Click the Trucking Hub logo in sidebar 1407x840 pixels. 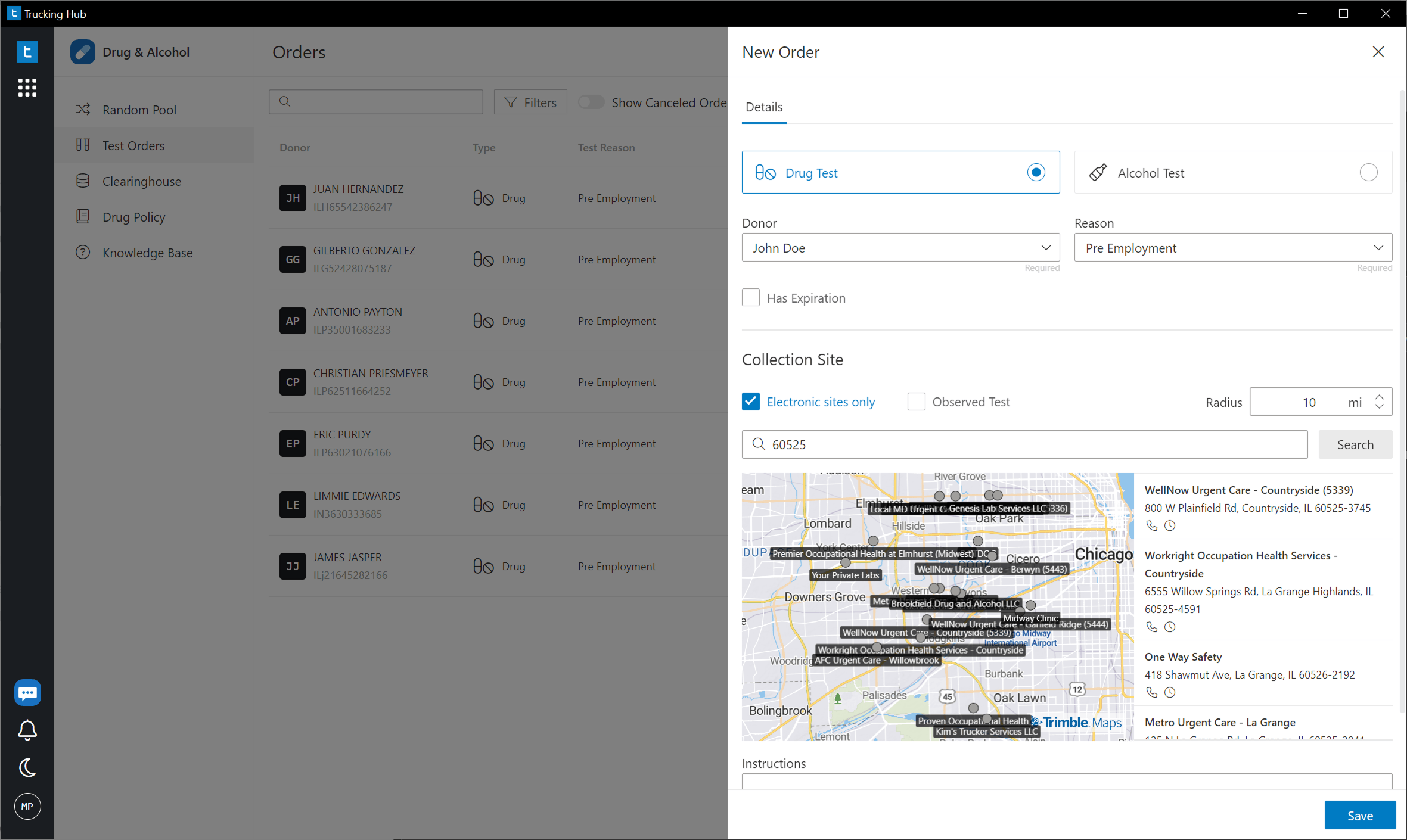pos(27,52)
